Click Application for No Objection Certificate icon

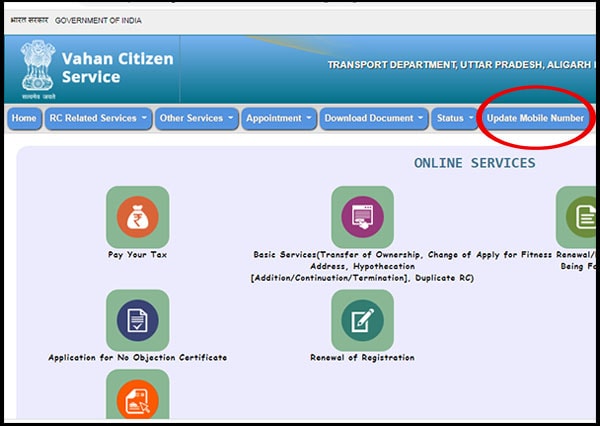tap(138, 320)
